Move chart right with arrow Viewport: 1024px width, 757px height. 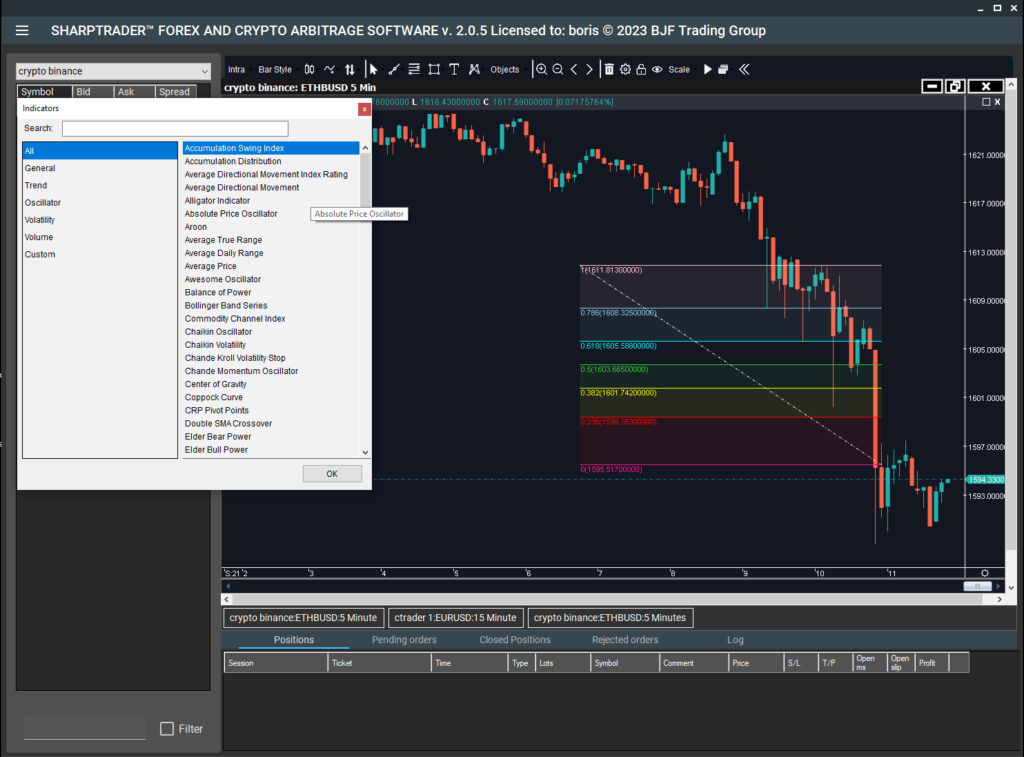pyautogui.click(x=589, y=69)
